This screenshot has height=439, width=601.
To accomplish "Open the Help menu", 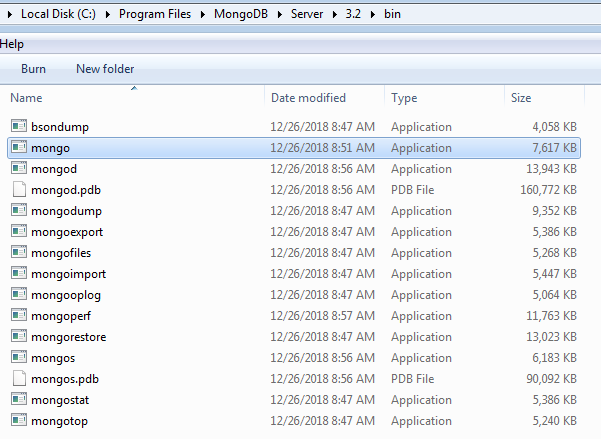I will click(x=12, y=44).
